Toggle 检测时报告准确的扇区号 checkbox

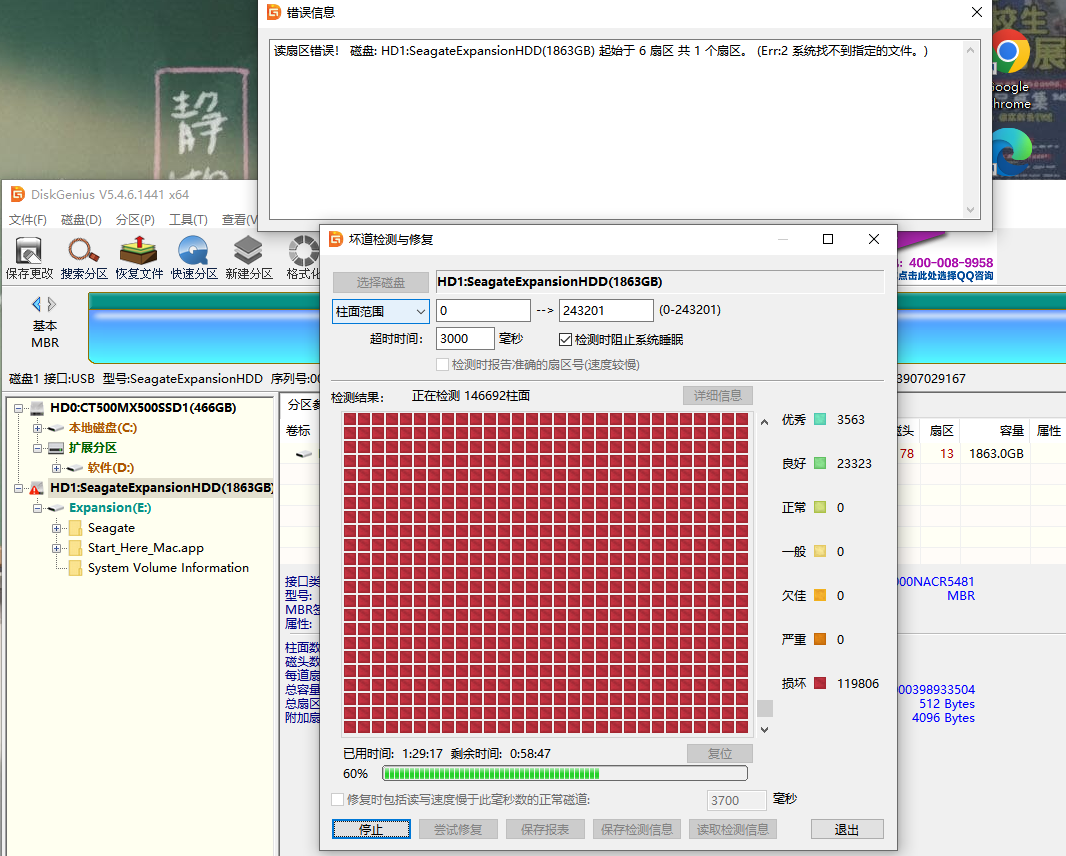coord(442,365)
